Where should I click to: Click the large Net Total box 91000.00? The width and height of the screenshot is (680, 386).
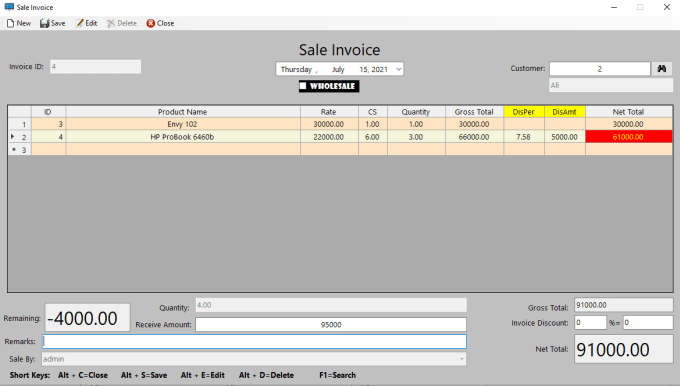pyautogui.click(x=624, y=349)
